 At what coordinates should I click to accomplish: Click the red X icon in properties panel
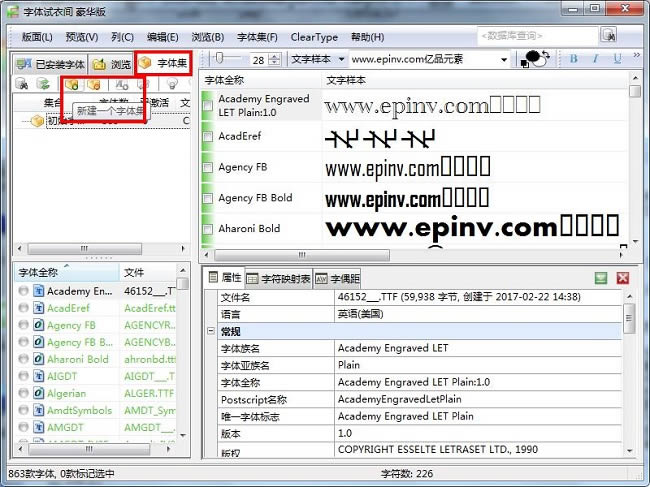[623, 278]
